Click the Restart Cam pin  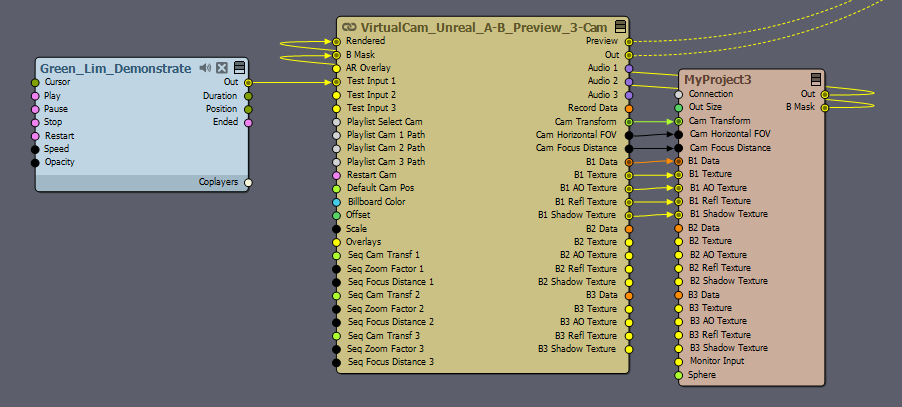click(337, 175)
